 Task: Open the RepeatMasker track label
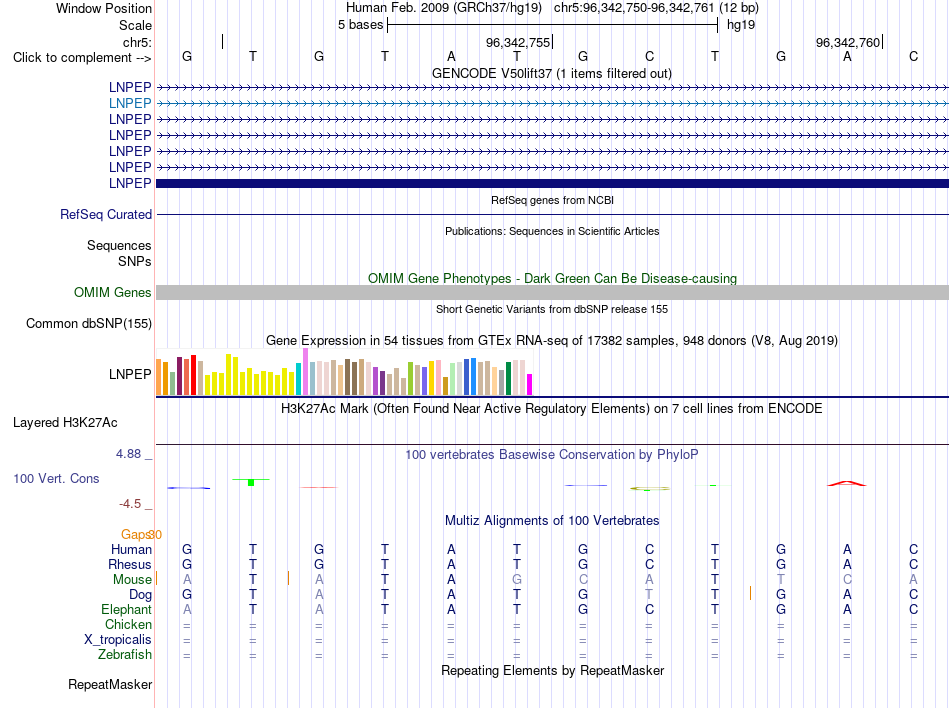coord(110,684)
